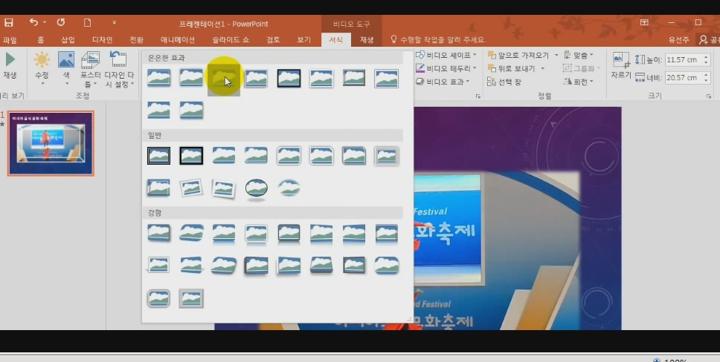
Task: Click the video on the slide canvas
Action: pos(496,250)
